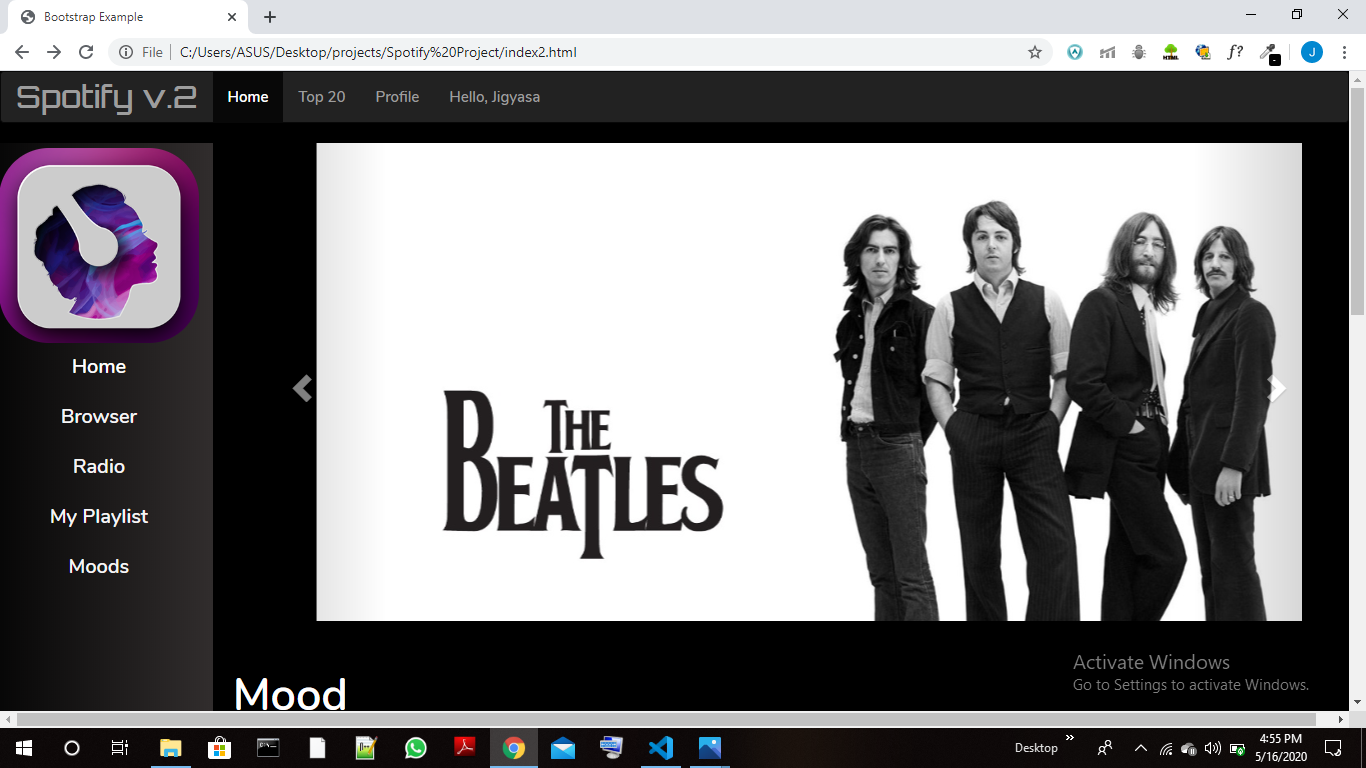Open the f? font finder extension
The width and height of the screenshot is (1366, 768).
click(1235, 52)
